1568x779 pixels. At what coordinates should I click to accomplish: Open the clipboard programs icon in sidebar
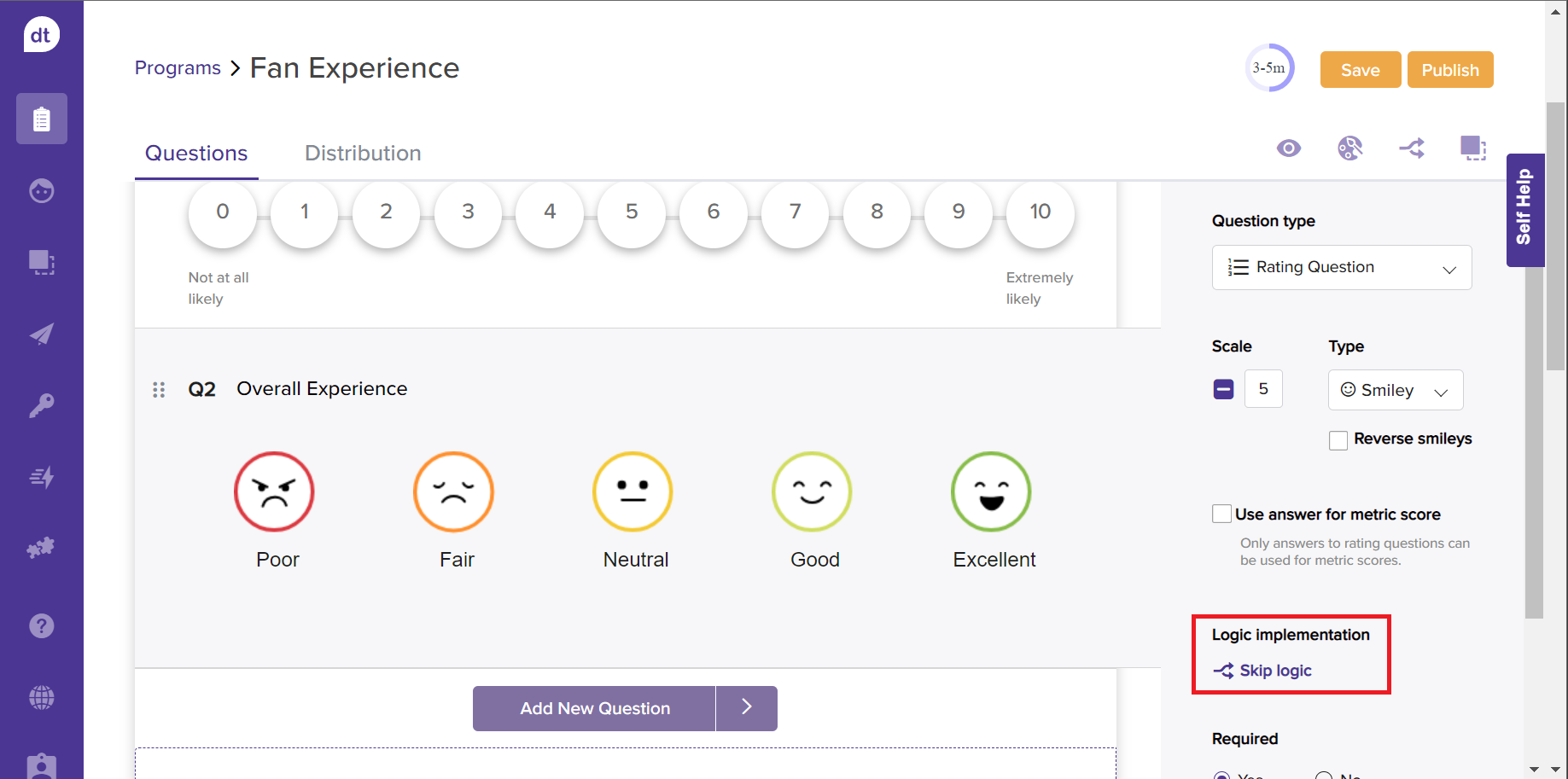click(41, 119)
